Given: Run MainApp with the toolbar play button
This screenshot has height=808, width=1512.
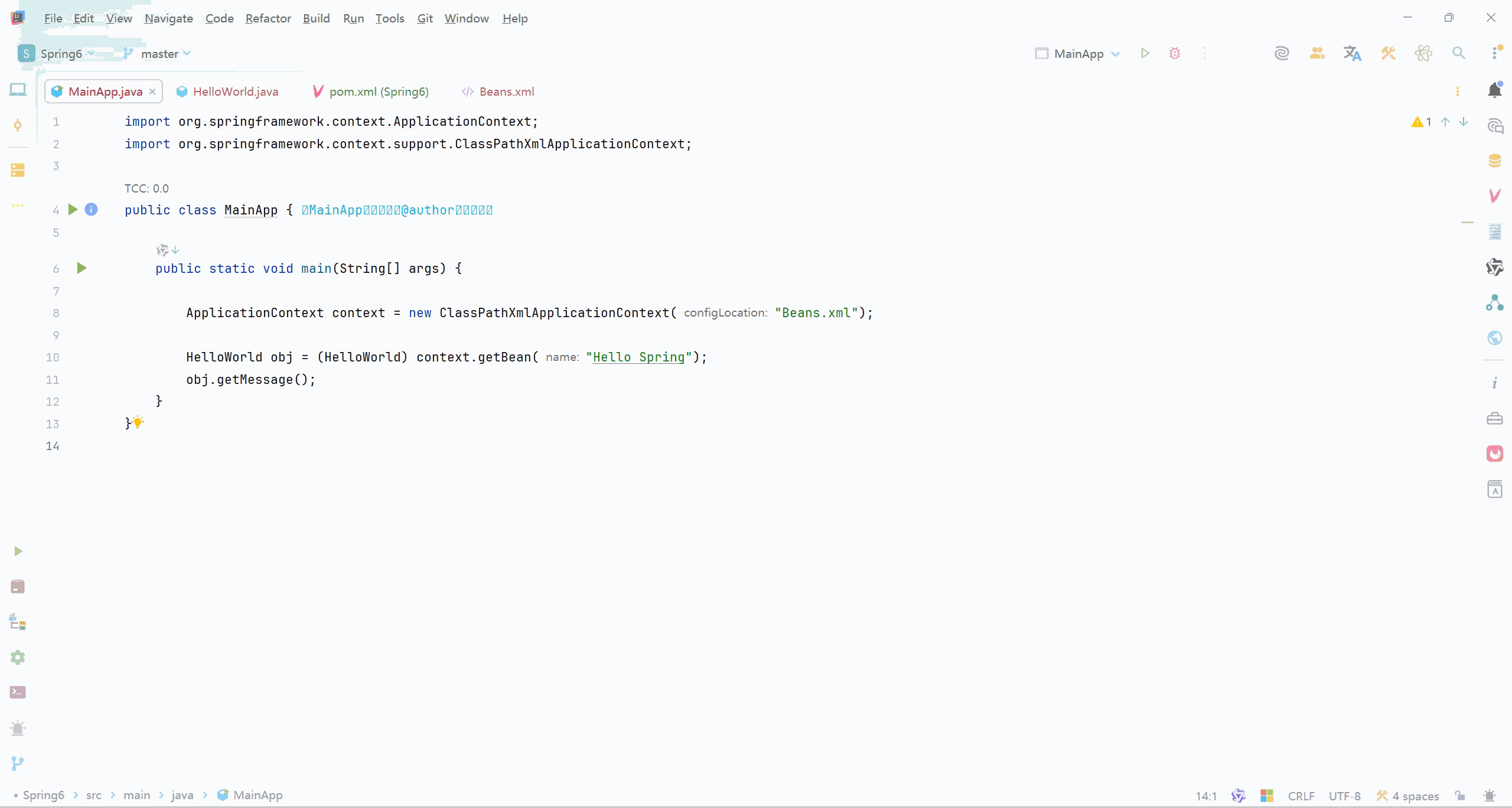Looking at the screenshot, I should point(1145,54).
